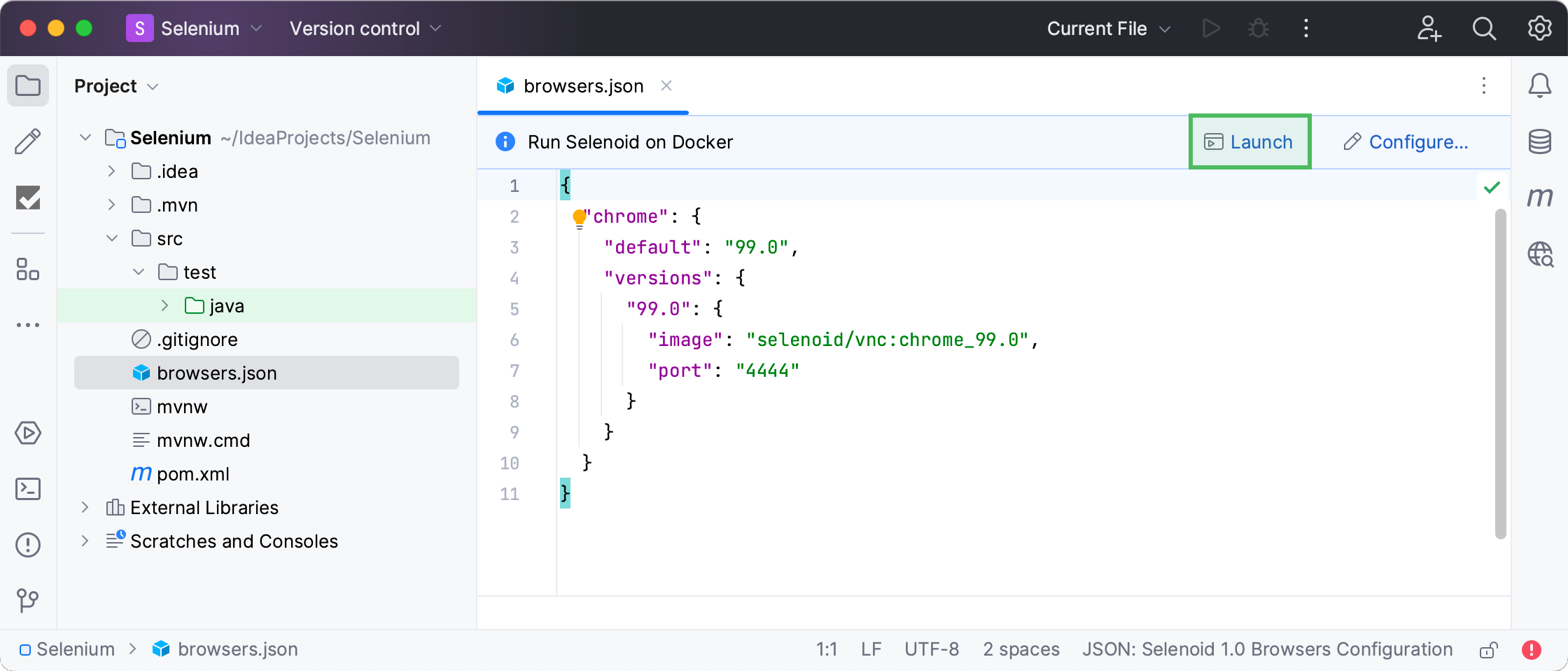
Task: Click the lightbulb intention icon on line 2
Action: (x=579, y=218)
